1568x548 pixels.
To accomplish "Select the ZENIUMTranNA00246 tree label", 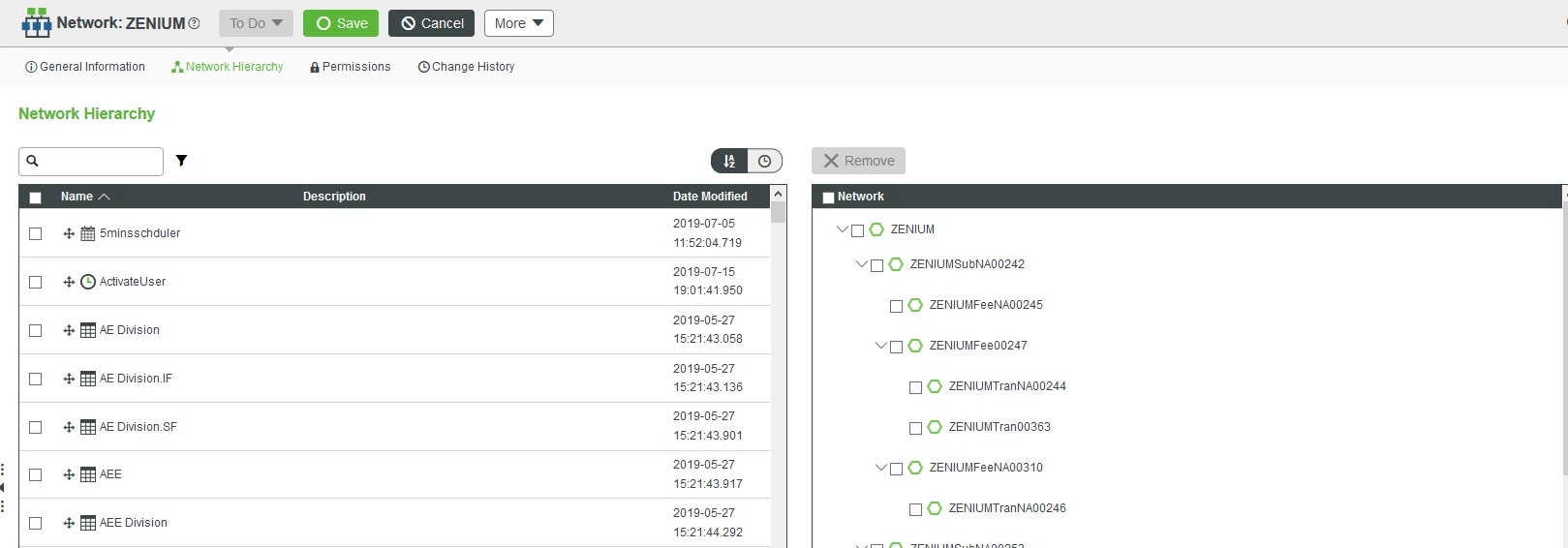I will [x=1007, y=508].
